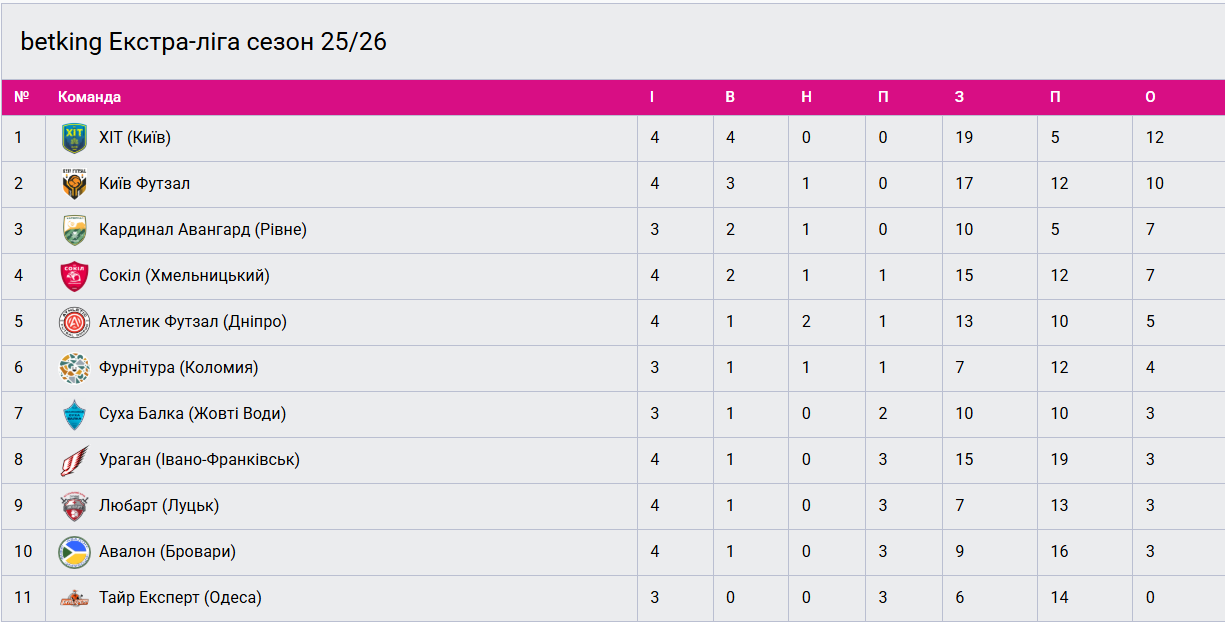The image size is (1225, 622).
Task: Click the betking Екстра-ліга сезон 25/26 title
Action: click(203, 42)
